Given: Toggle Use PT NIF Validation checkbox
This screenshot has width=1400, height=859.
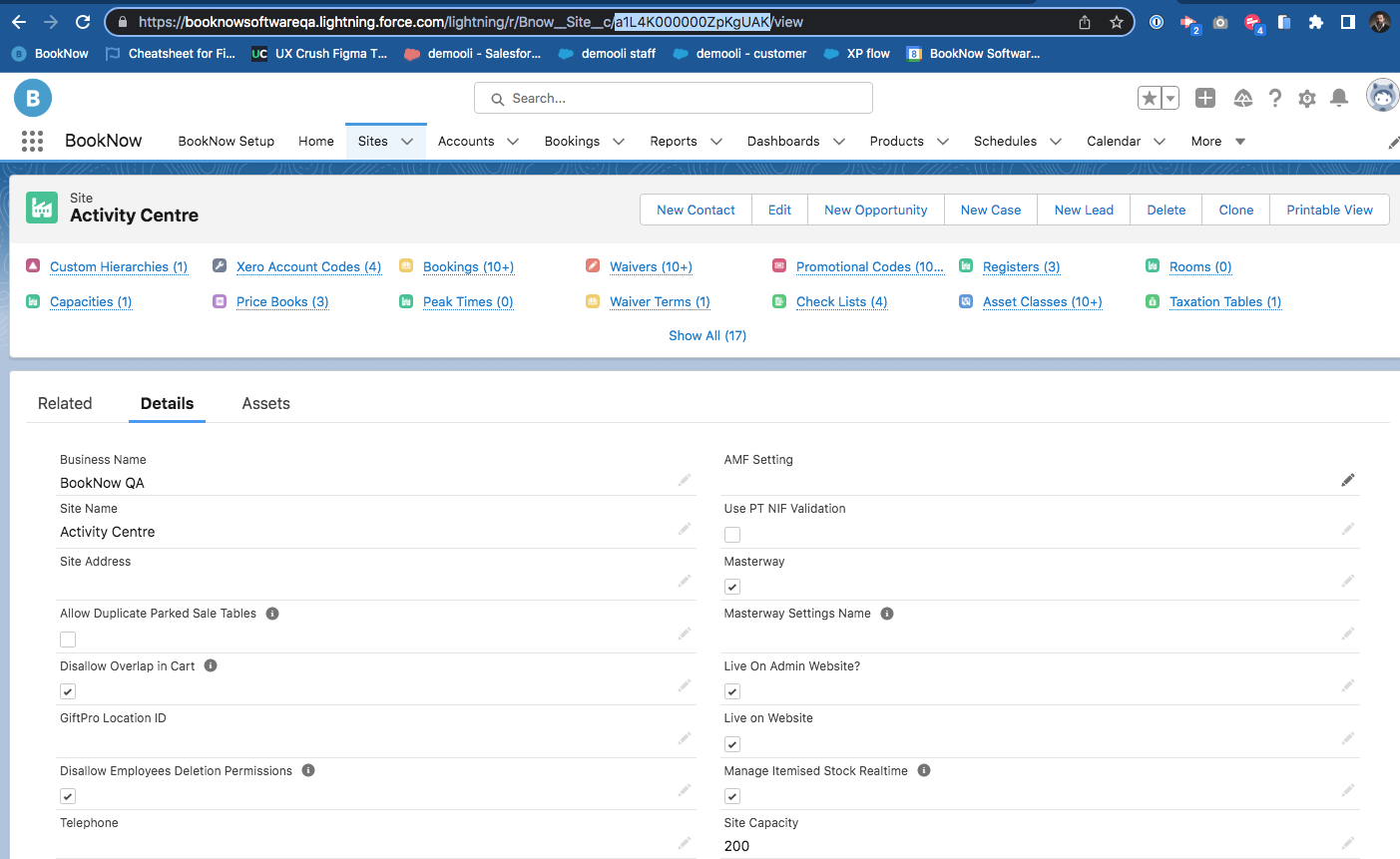Looking at the screenshot, I should [732, 535].
